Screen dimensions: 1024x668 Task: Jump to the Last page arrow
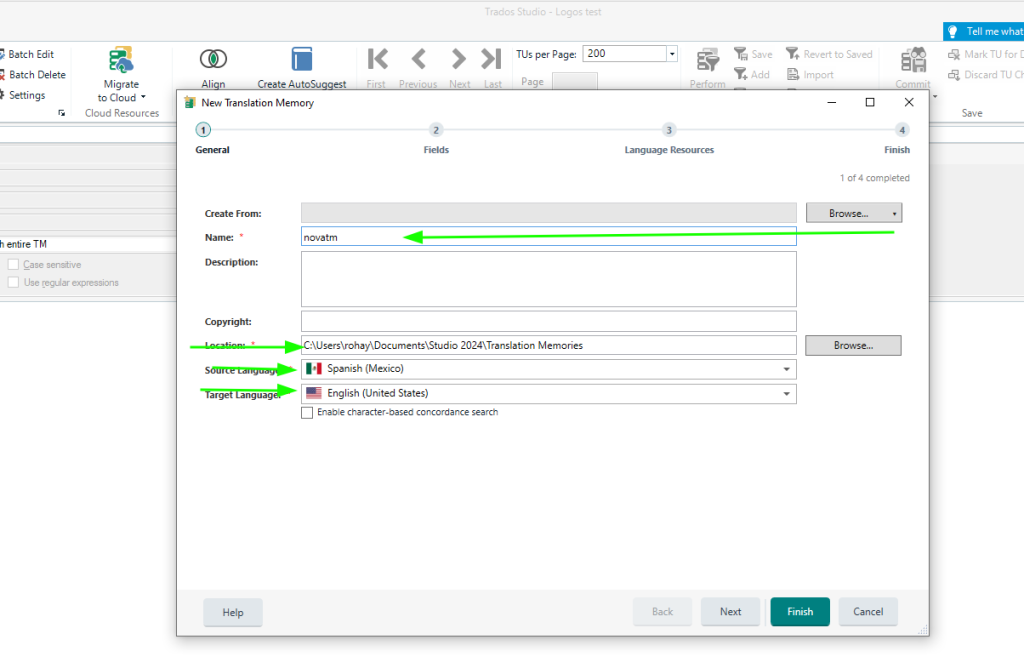[492, 59]
